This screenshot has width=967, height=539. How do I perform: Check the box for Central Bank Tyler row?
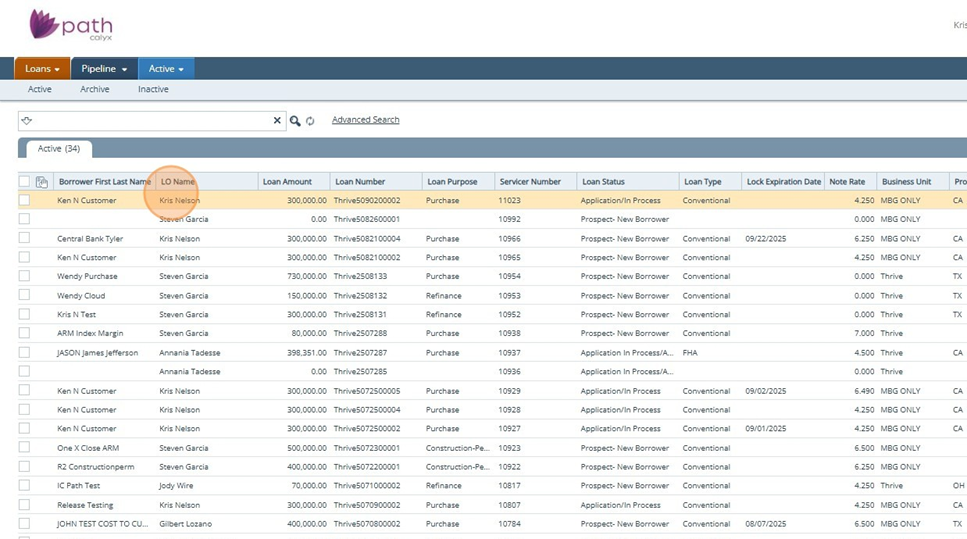24,238
